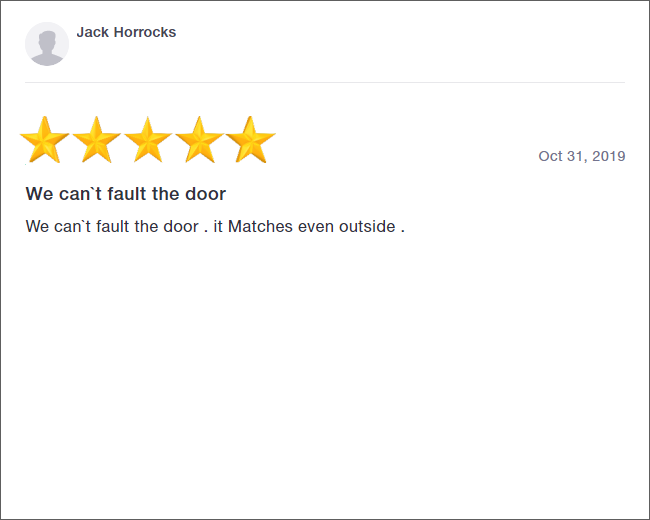Image resolution: width=650 pixels, height=520 pixels.
Task: Click the divider line below the reviewer name
Action: (325, 82)
